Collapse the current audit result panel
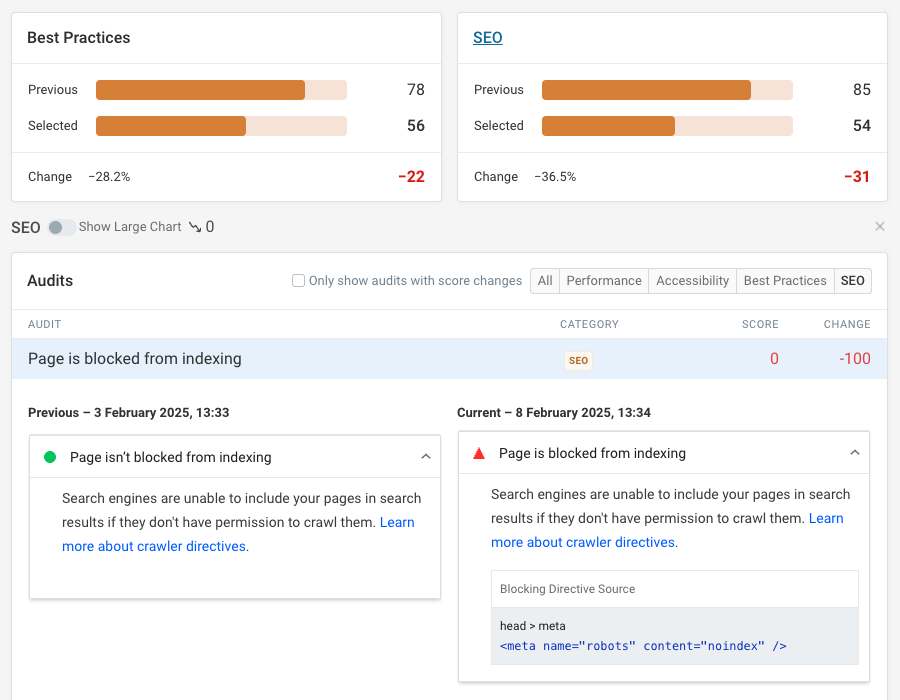900x700 pixels. pyautogui.click(x=855, y=453)
